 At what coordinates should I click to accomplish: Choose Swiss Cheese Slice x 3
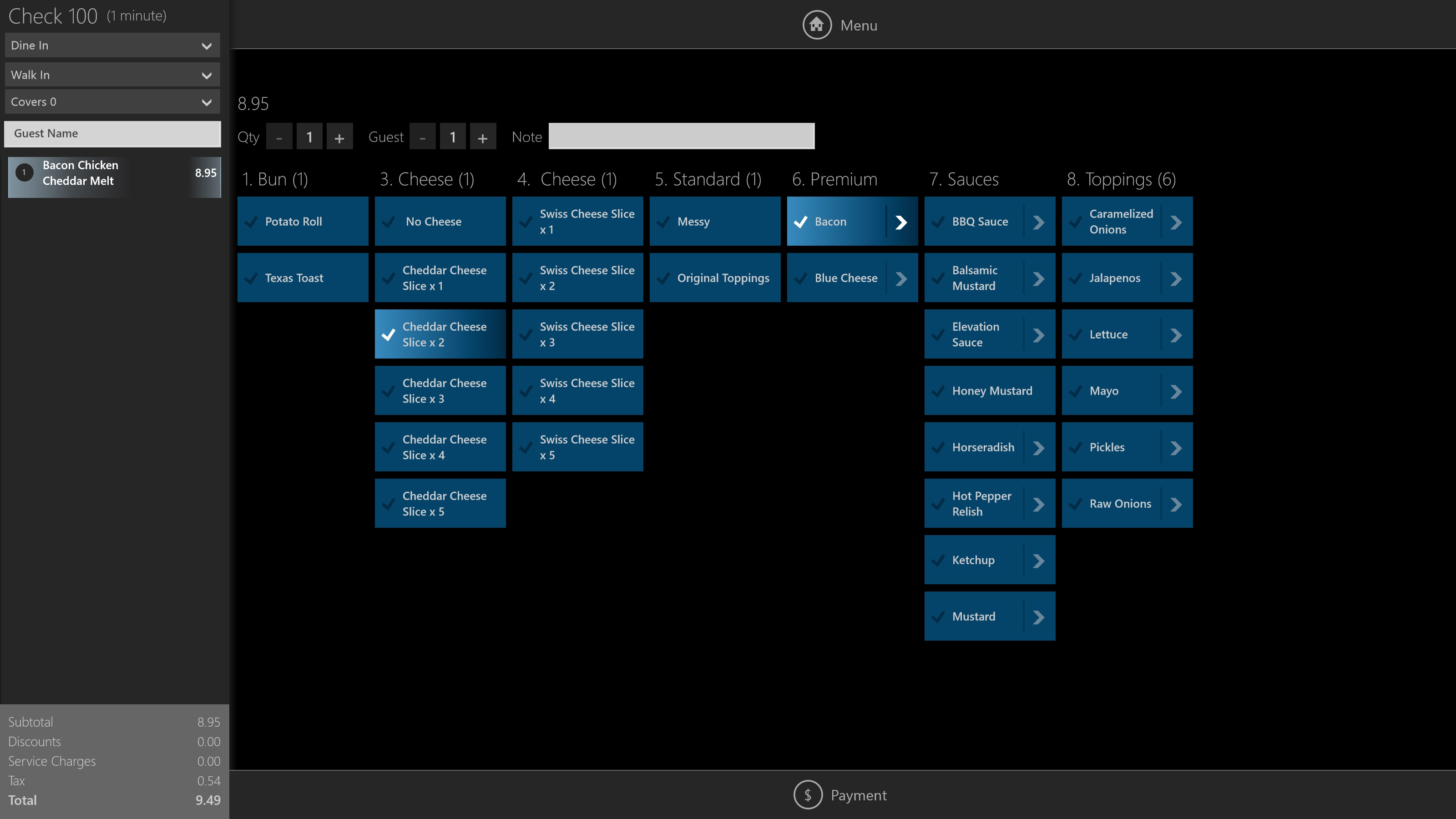577,334
